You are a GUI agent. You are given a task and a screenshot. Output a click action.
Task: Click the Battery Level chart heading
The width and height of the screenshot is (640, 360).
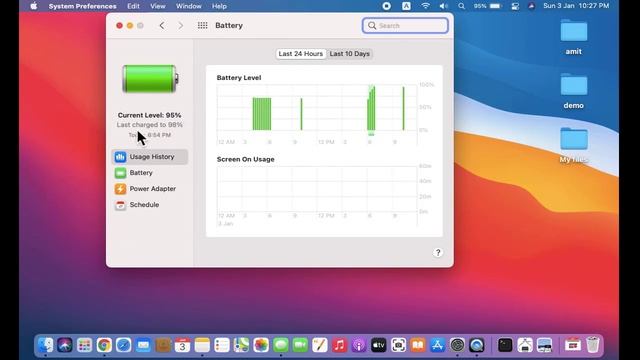point(239,78)
